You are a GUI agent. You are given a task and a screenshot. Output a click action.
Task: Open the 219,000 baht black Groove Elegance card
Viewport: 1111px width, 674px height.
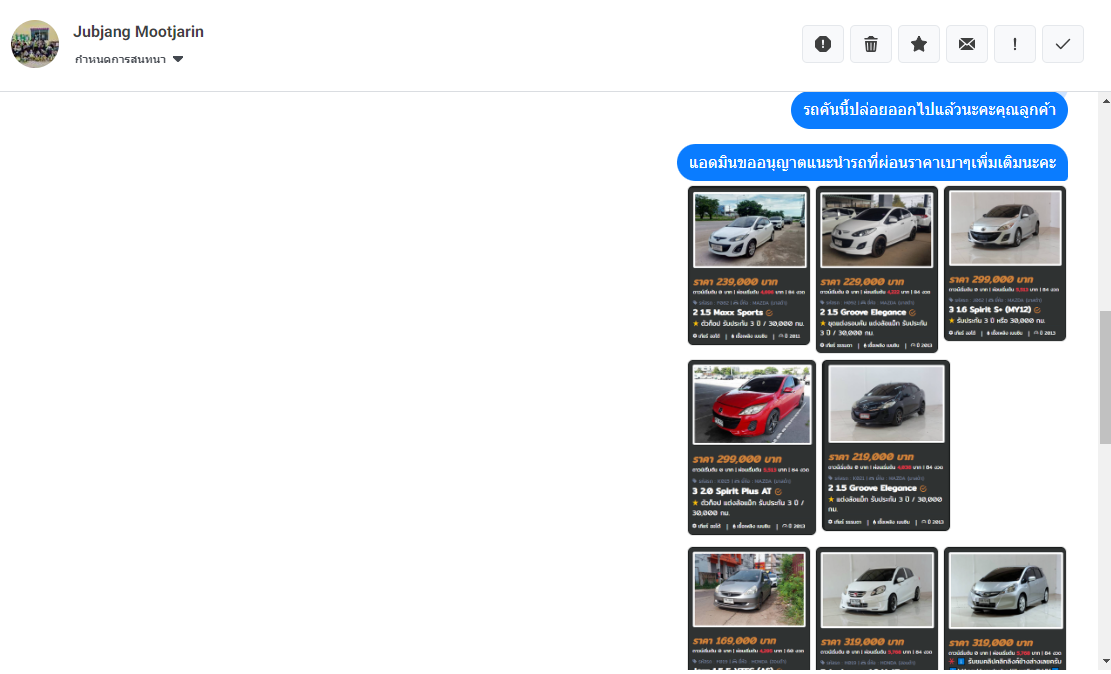[886, 445]
